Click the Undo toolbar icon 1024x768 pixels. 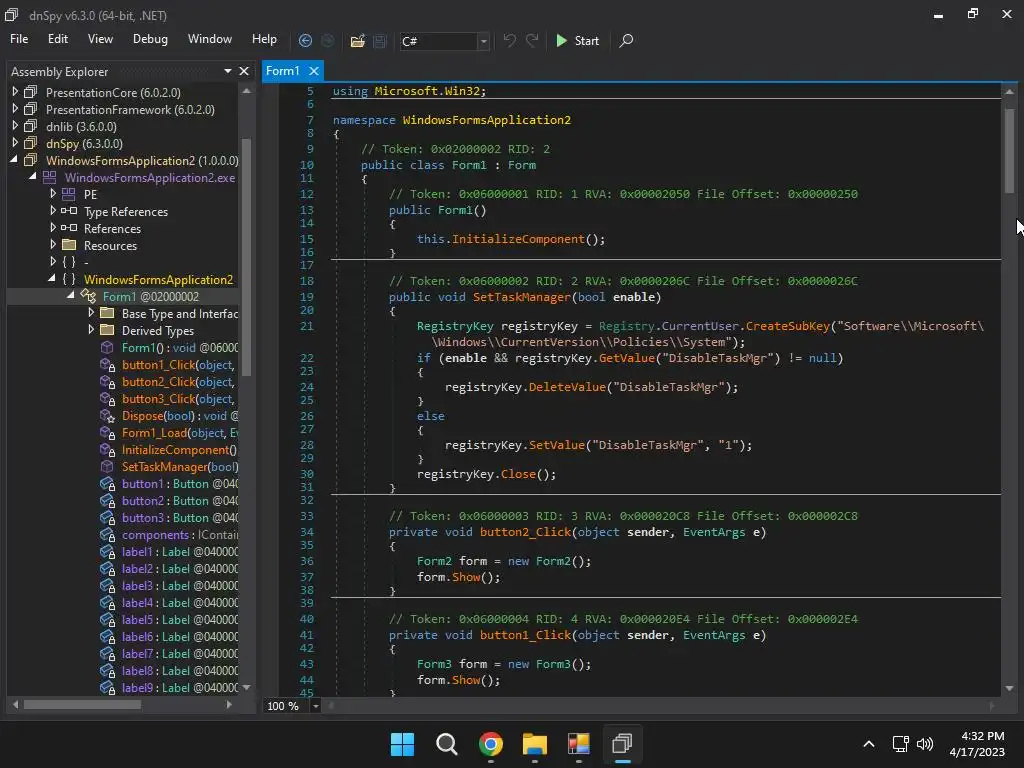coord(509,40)
